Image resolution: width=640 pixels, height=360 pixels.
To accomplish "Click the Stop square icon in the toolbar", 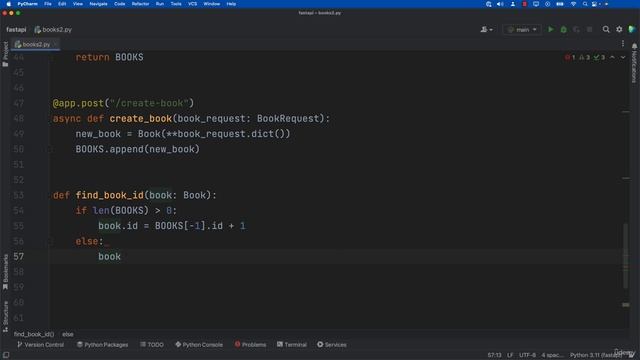I will (x=589, y=29).
